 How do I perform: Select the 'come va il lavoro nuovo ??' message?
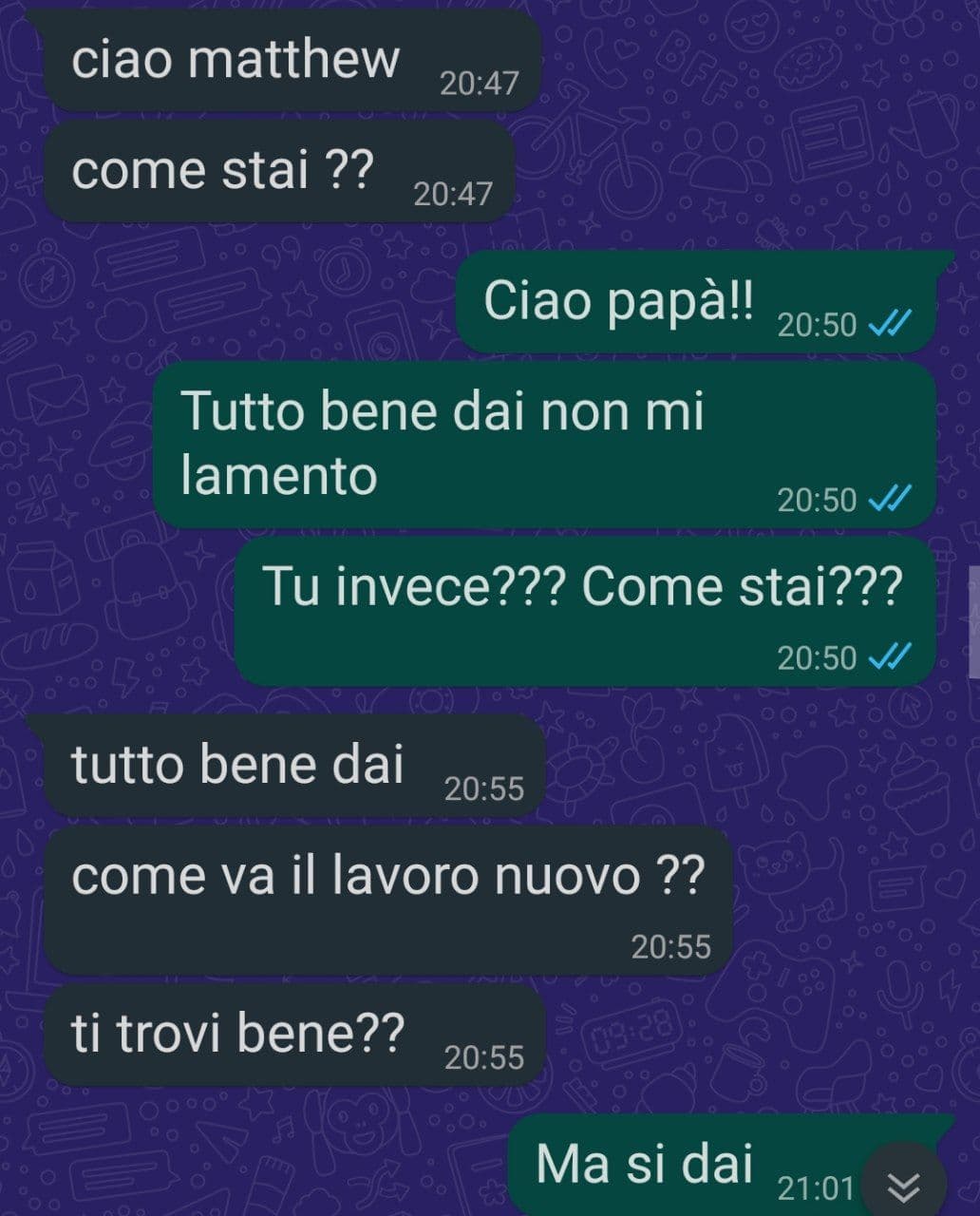pyautogui.click(x=388, y=901)
